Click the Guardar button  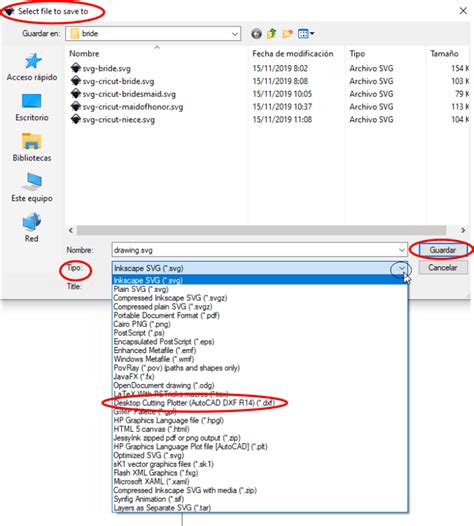pos(442,250)
